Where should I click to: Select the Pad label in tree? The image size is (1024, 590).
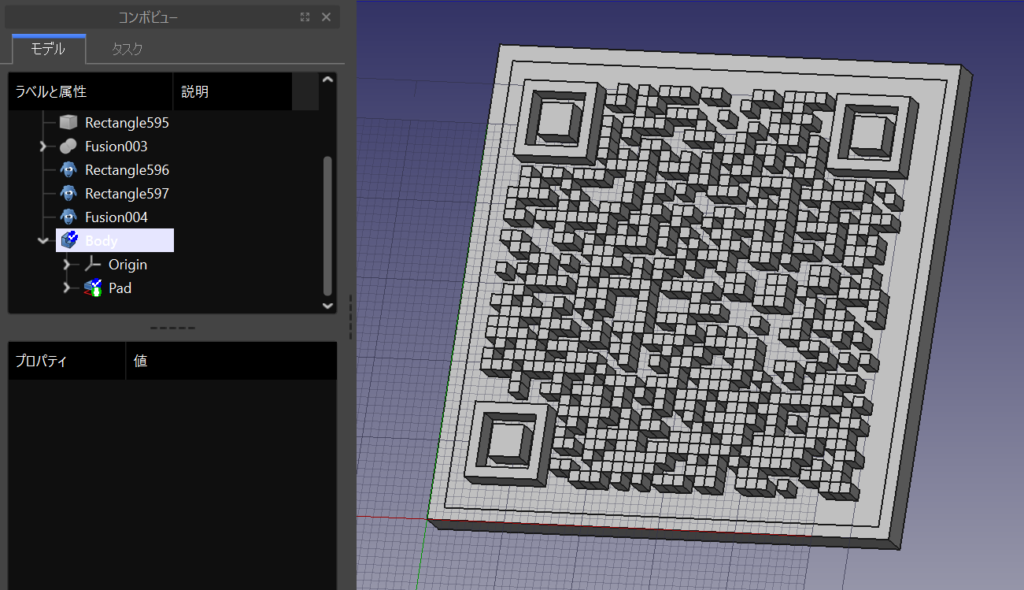[120, 288]
